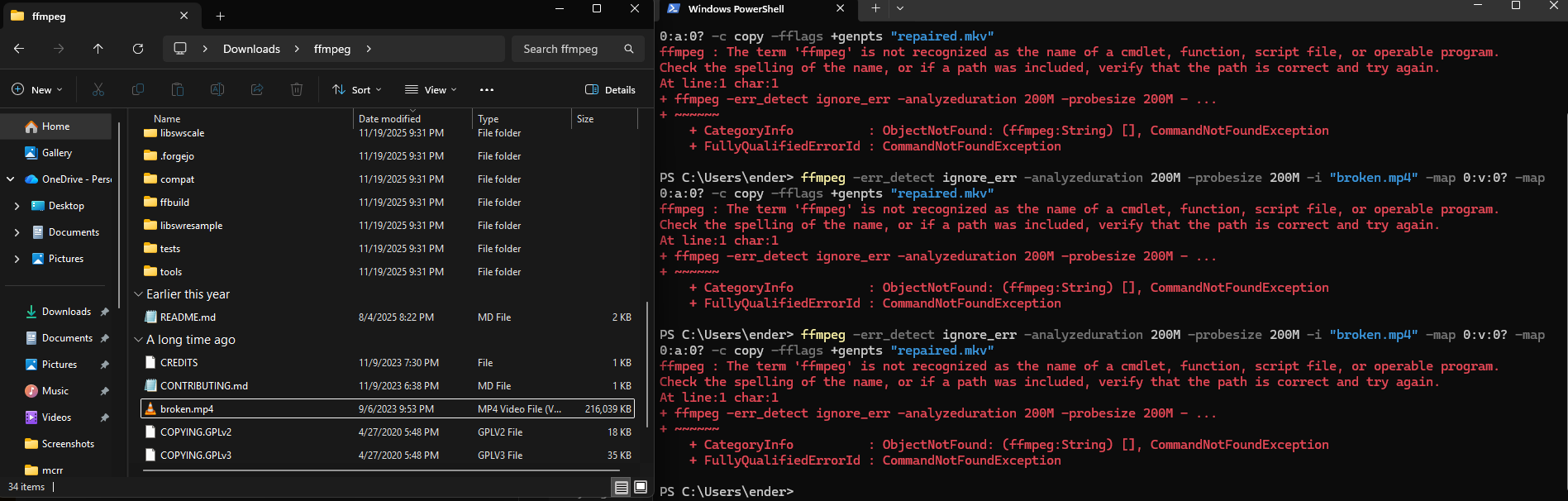Image resolution: width=1568 pixels, height=501 pixels.
Task: Click the Paste clipboard icon
Action: tap(178, 89)
